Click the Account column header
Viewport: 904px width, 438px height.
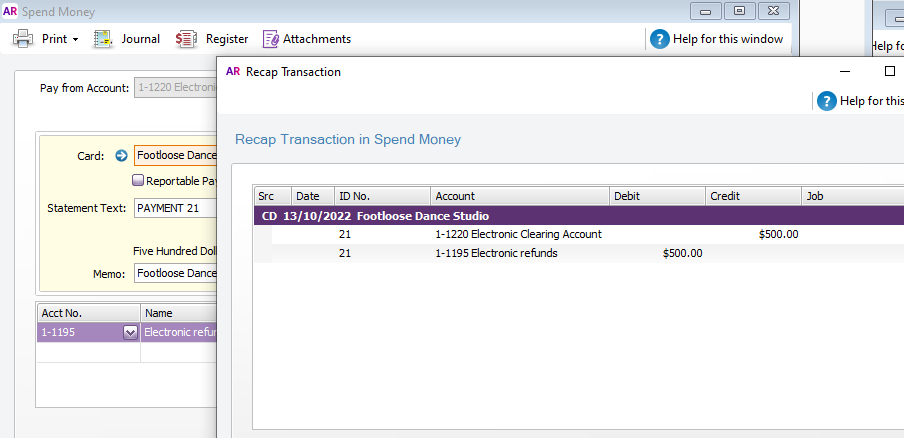519,196
